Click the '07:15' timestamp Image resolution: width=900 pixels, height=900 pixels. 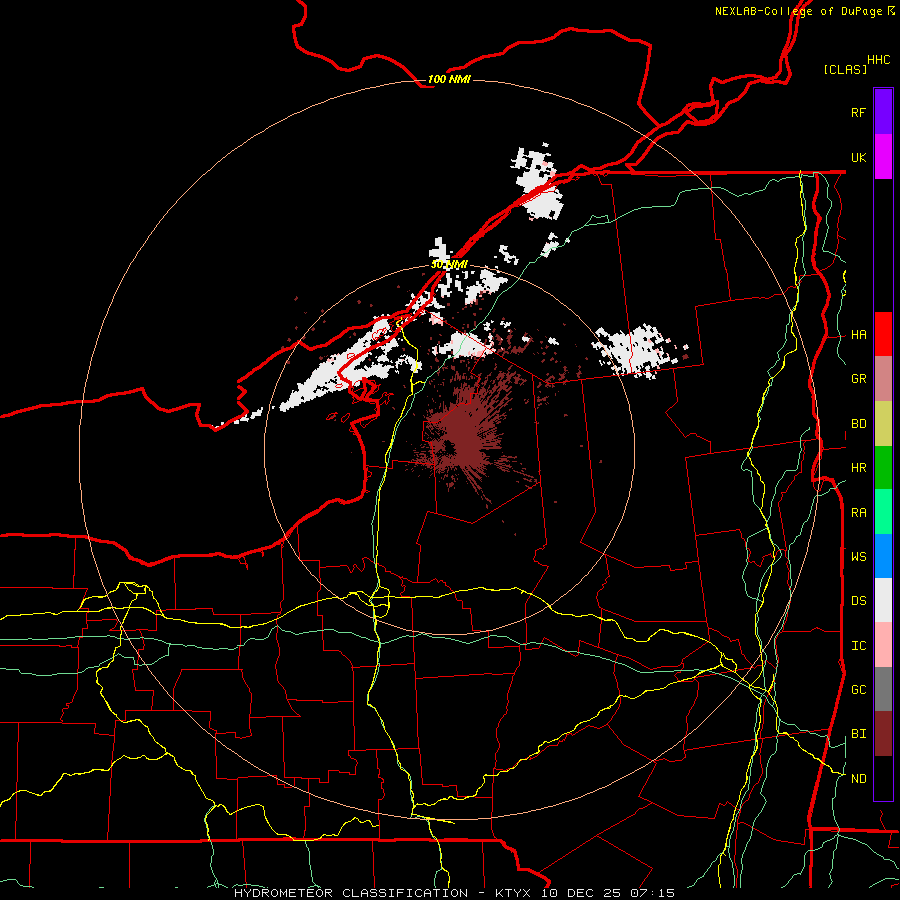click(x=651, y=893)
